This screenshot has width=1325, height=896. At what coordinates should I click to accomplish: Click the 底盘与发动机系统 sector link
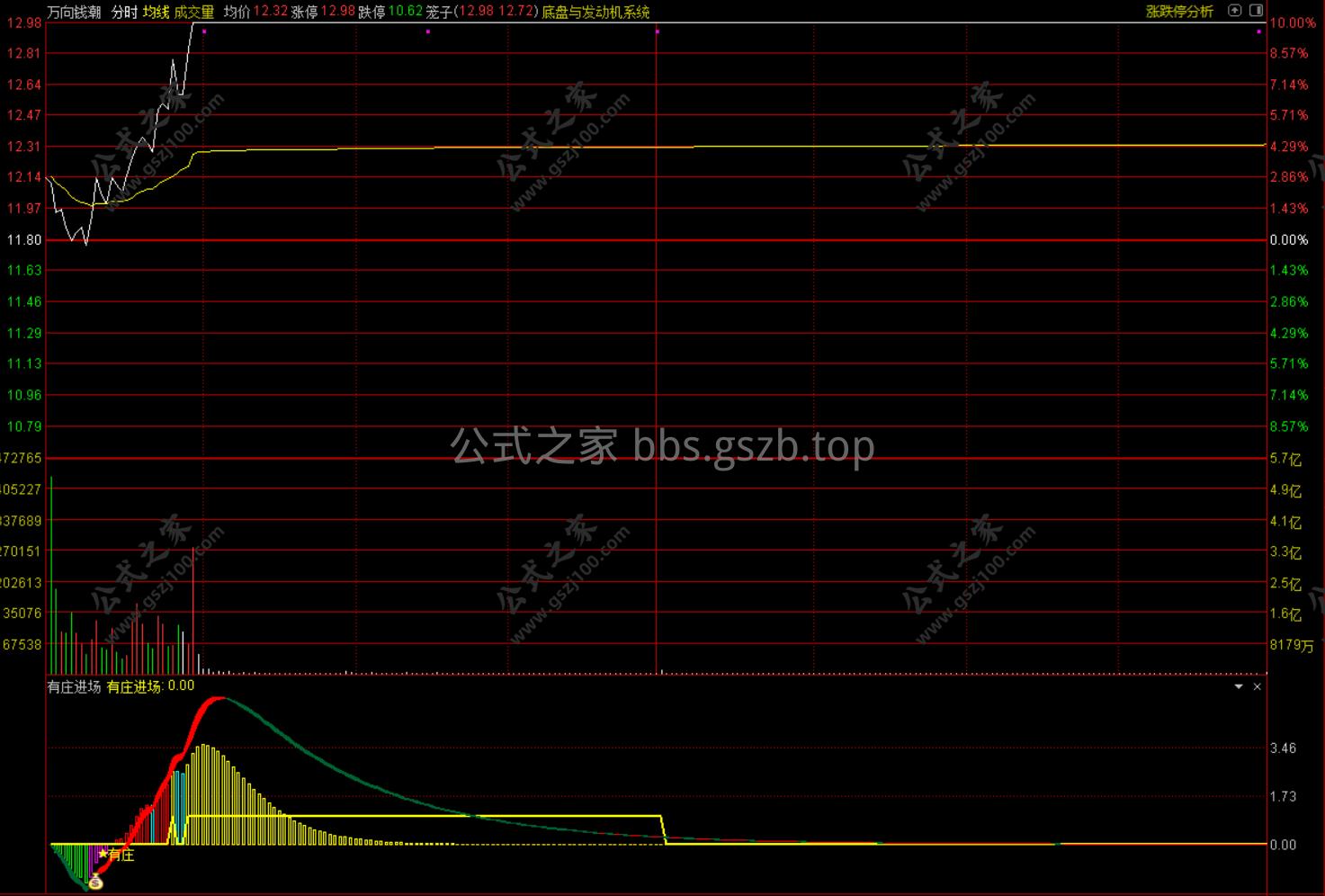coord(595,12)
